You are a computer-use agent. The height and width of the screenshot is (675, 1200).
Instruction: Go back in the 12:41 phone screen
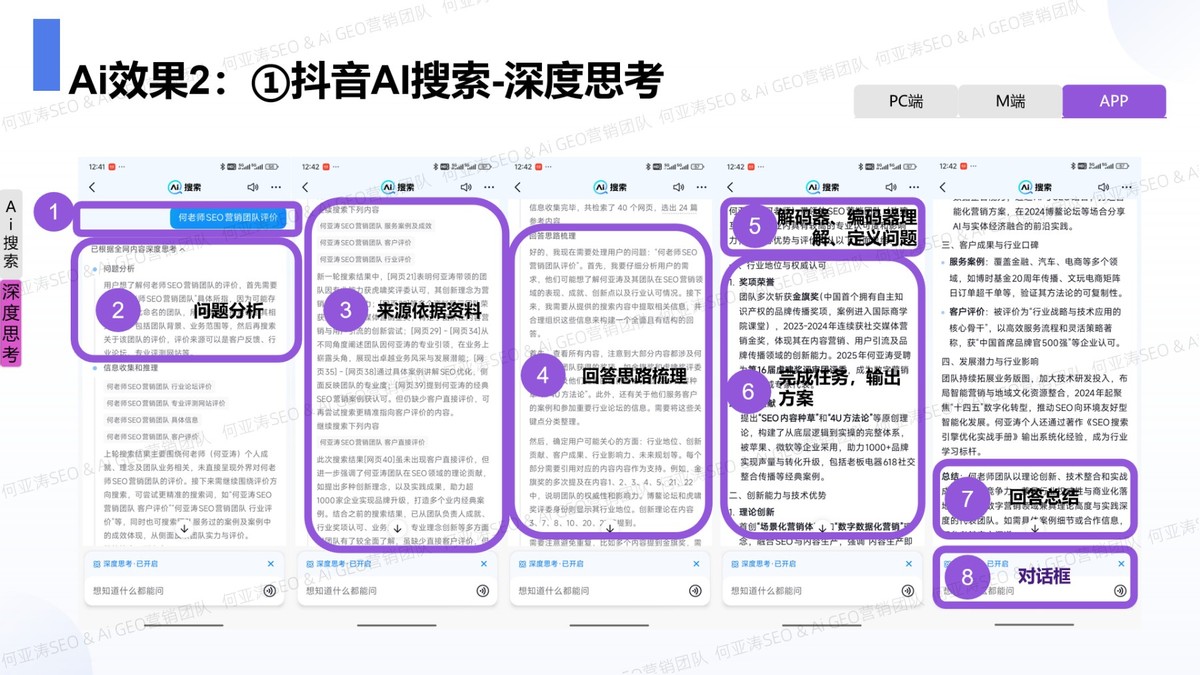coord(92,187)
